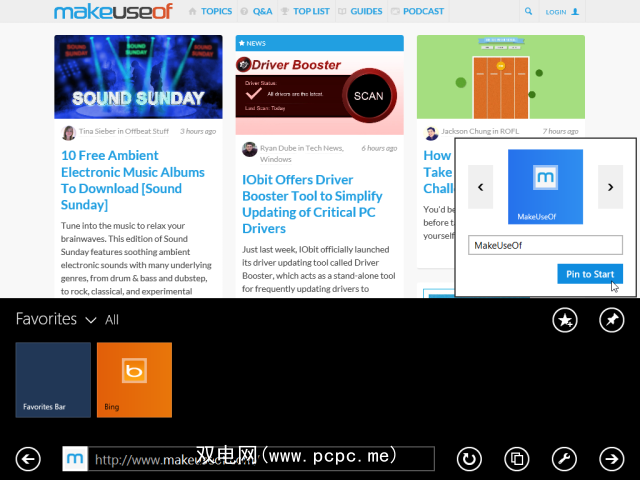Viewport: 640px width, 480px height.
Task: Click 'Jackson Chung in ROFL' byline
Action: click(480, 131)
